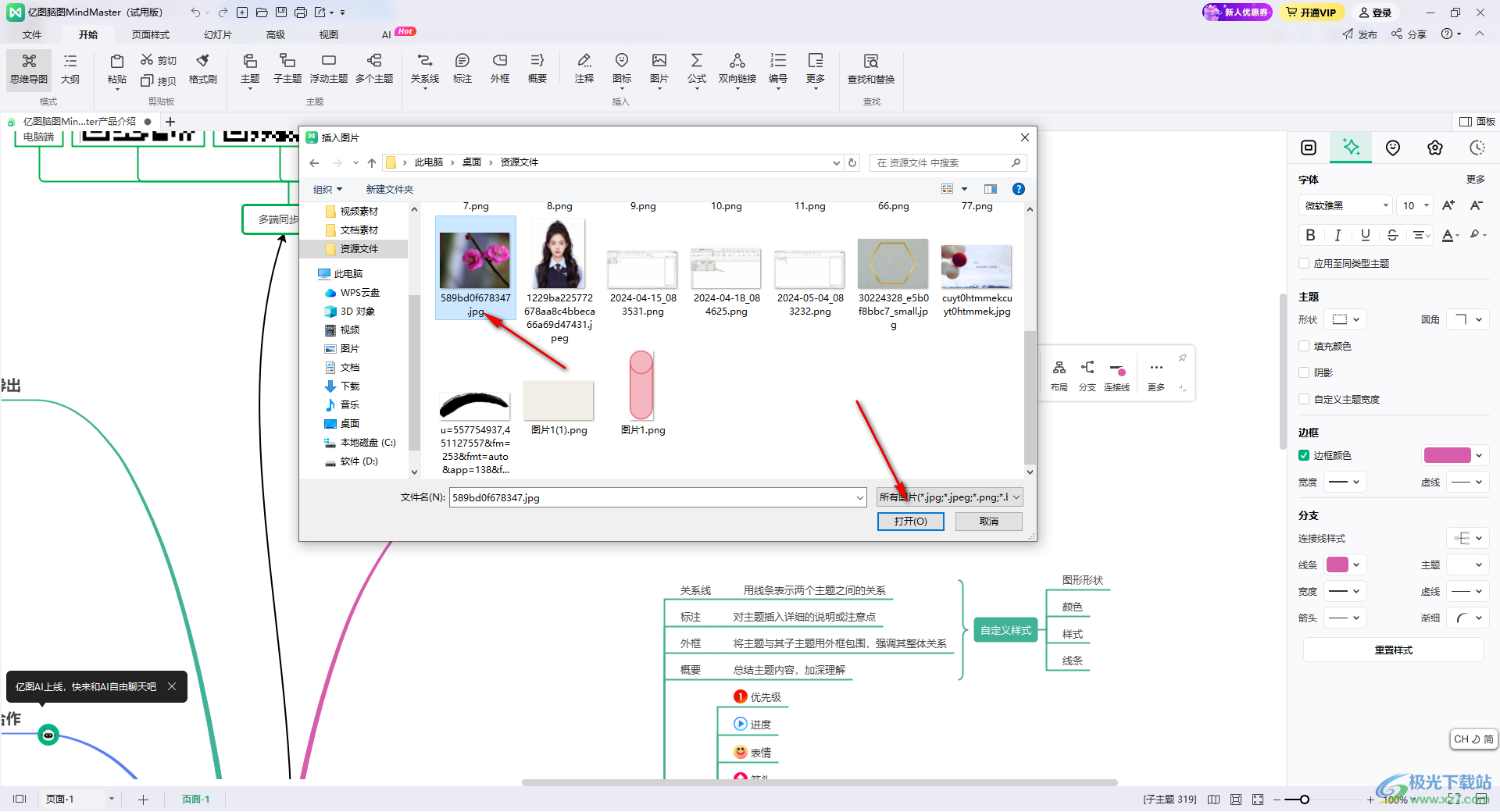Screen dimensions: 1500x812
Task: Click the 重置样式 reset style button
Action: pos(1394,650)
